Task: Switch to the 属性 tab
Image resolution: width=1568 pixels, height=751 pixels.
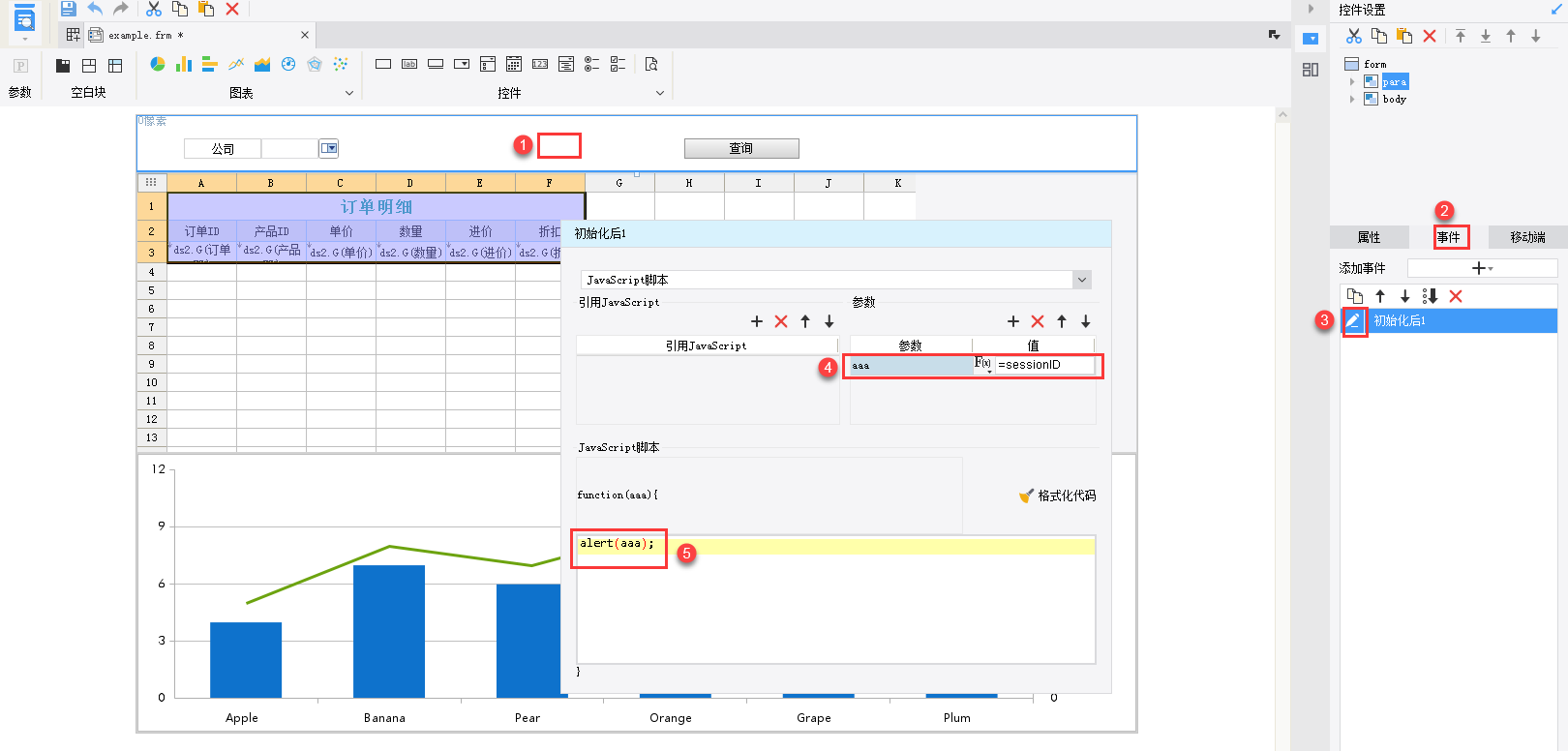Action: coord(1369,237)
